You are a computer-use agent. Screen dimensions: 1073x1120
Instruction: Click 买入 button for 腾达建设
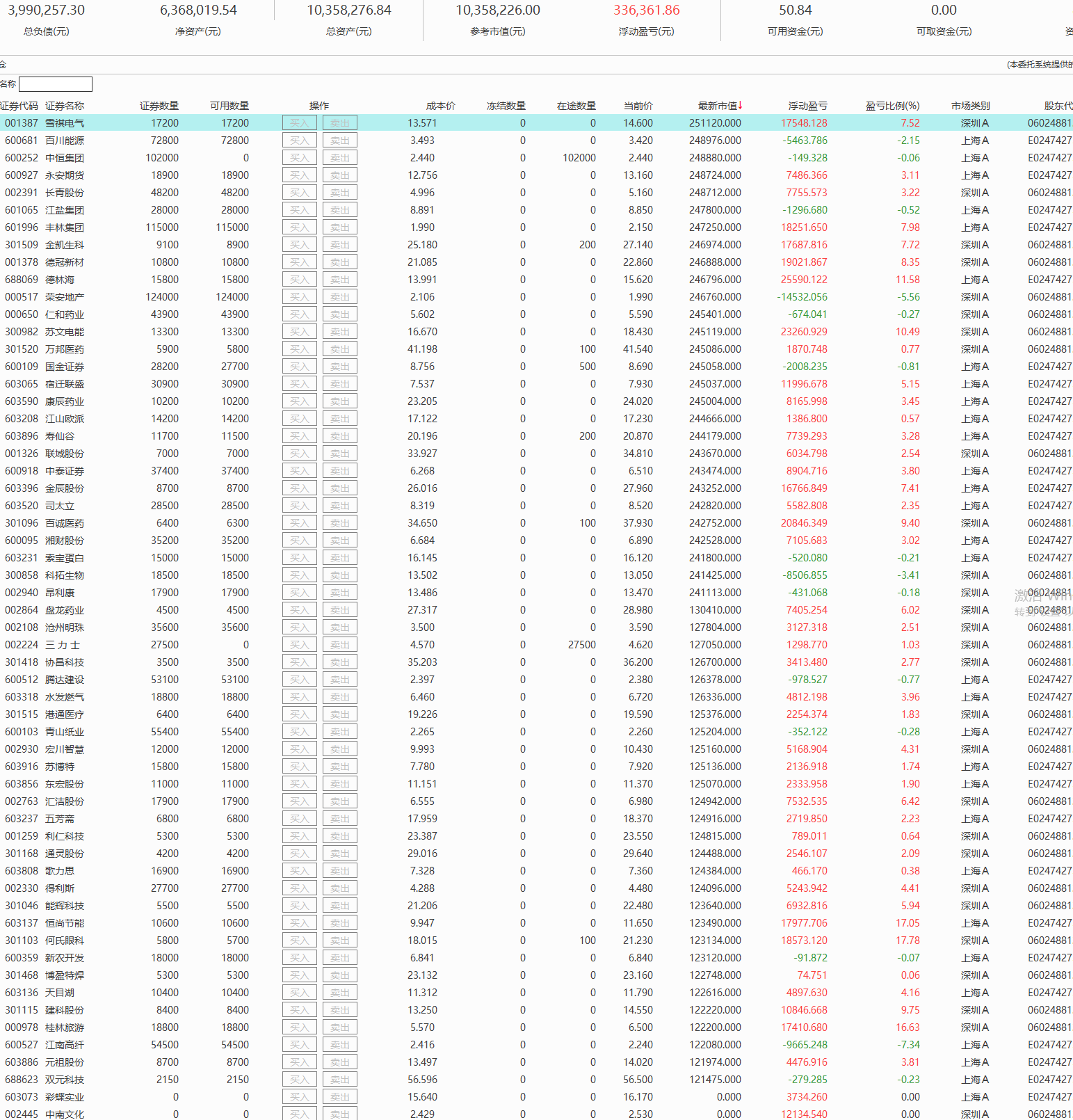tap(300, 680)
